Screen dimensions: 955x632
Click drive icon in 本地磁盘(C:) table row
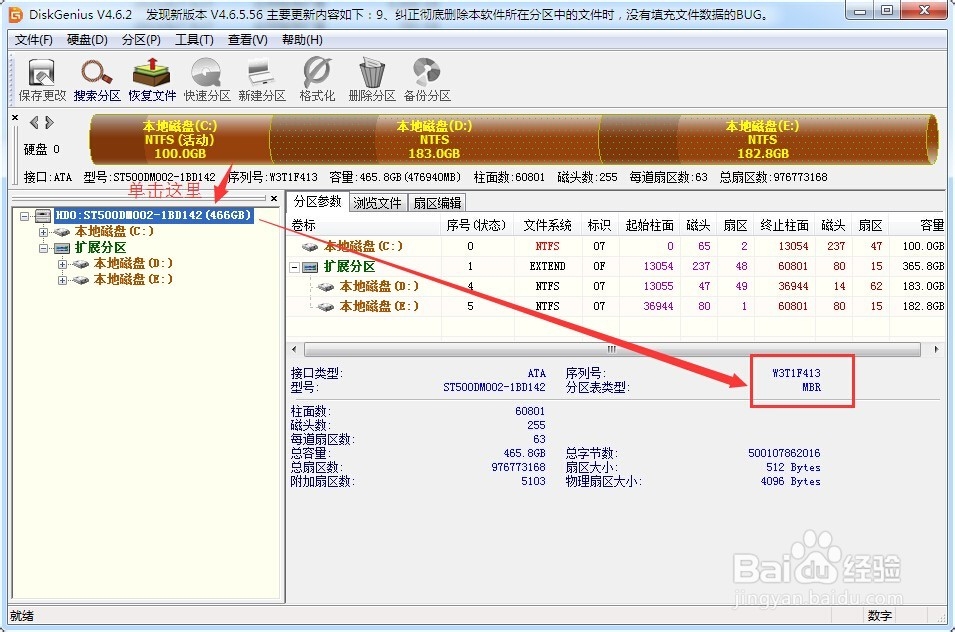click(310, 247)
